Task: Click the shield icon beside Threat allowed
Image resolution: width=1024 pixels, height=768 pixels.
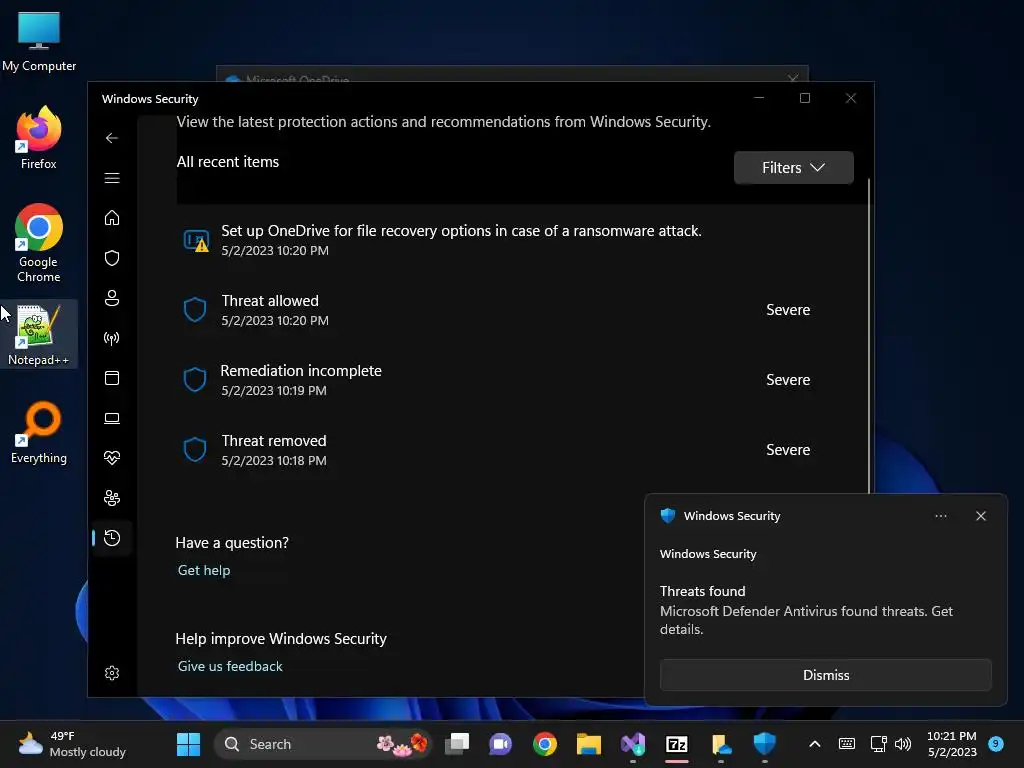Action: (x=195, y=310)
